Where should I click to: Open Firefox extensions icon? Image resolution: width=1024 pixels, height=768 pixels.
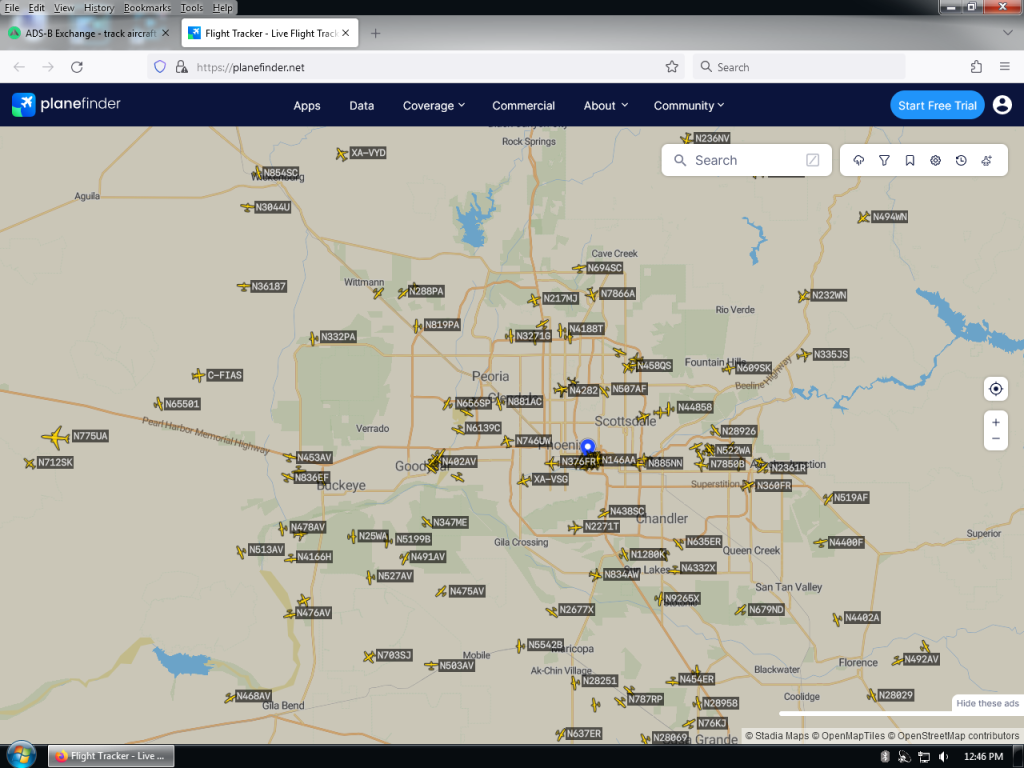tap(976, 67)
